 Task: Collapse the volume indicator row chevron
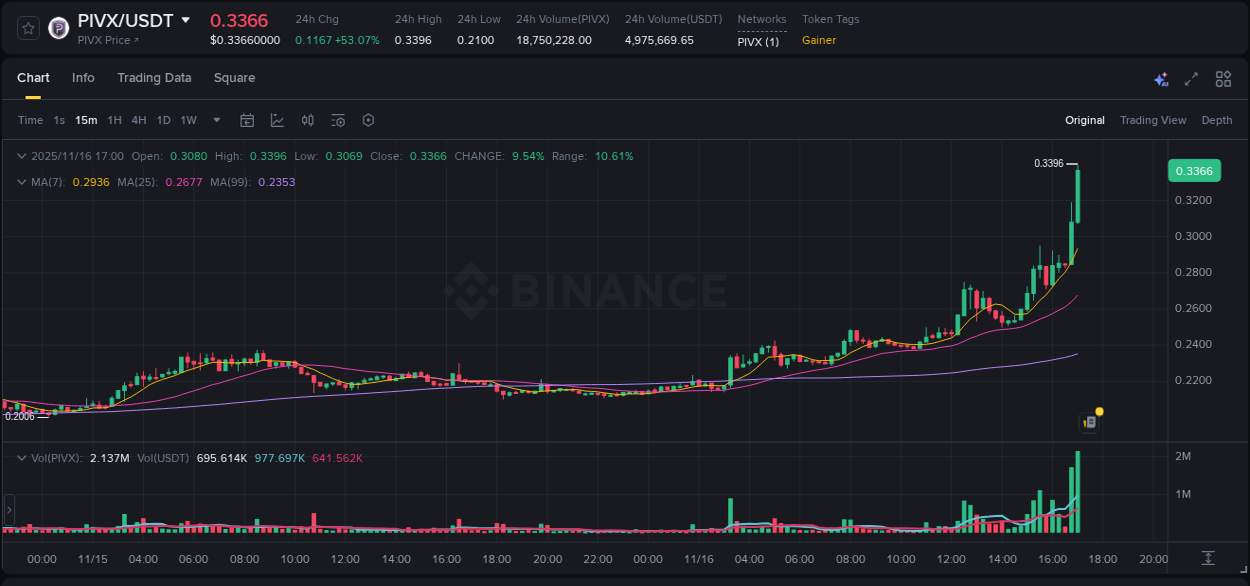pos(21,456)
